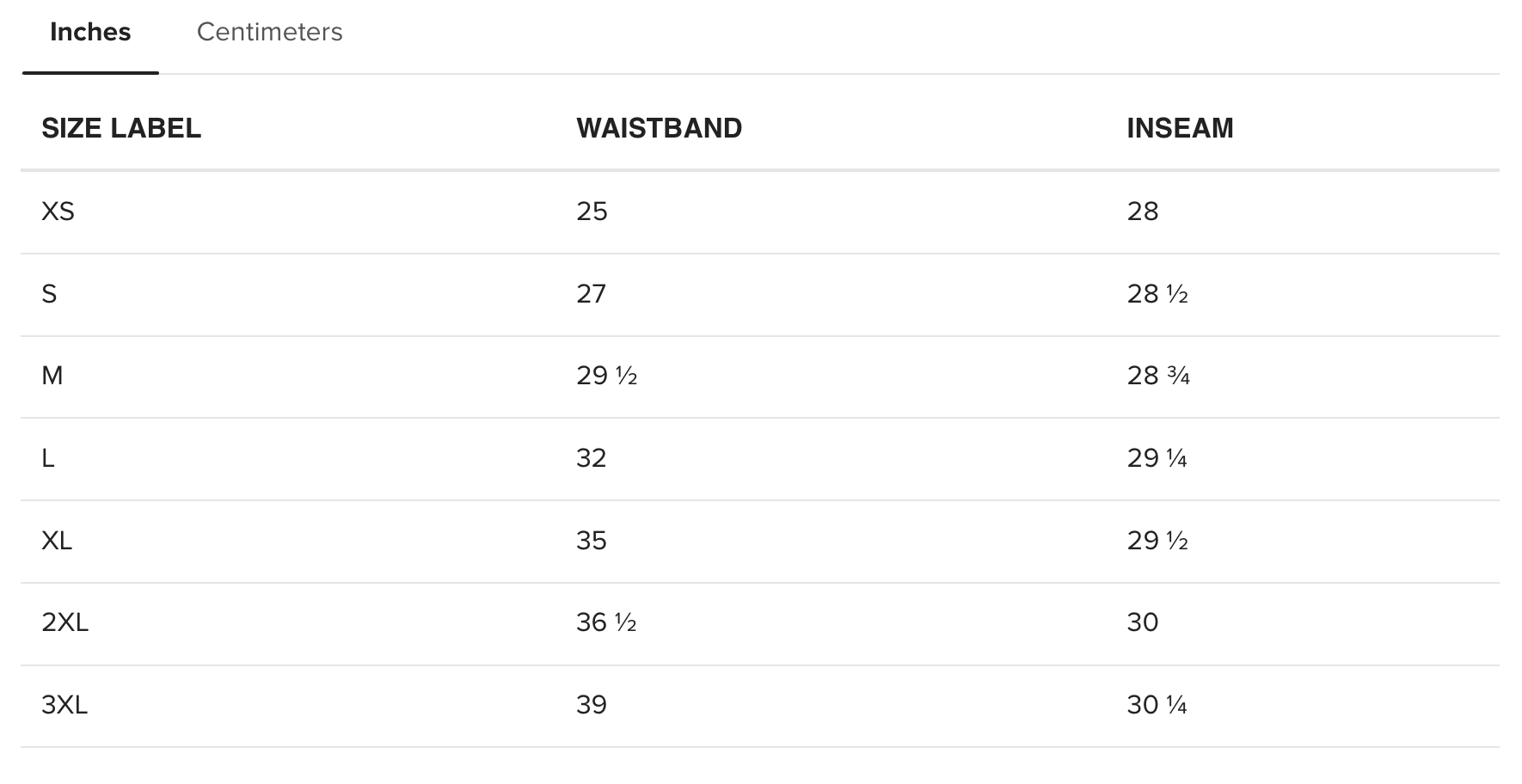1522x784 pixels.
Task: Select the Inches tab
Action: point(90,32)
